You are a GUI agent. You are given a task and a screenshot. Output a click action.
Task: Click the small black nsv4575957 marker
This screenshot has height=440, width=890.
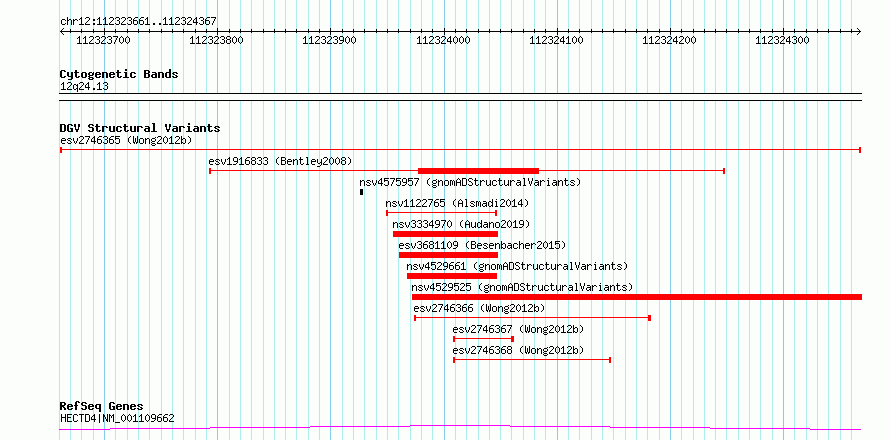click(x=362, y=192)
